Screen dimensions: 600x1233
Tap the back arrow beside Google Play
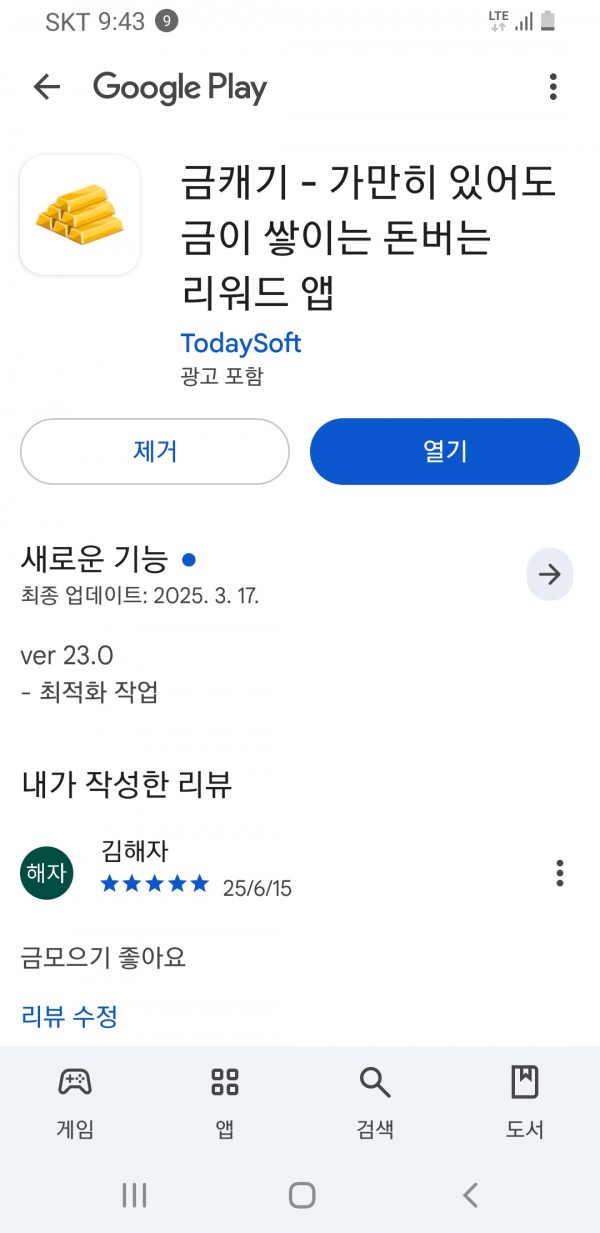[47, 87]
